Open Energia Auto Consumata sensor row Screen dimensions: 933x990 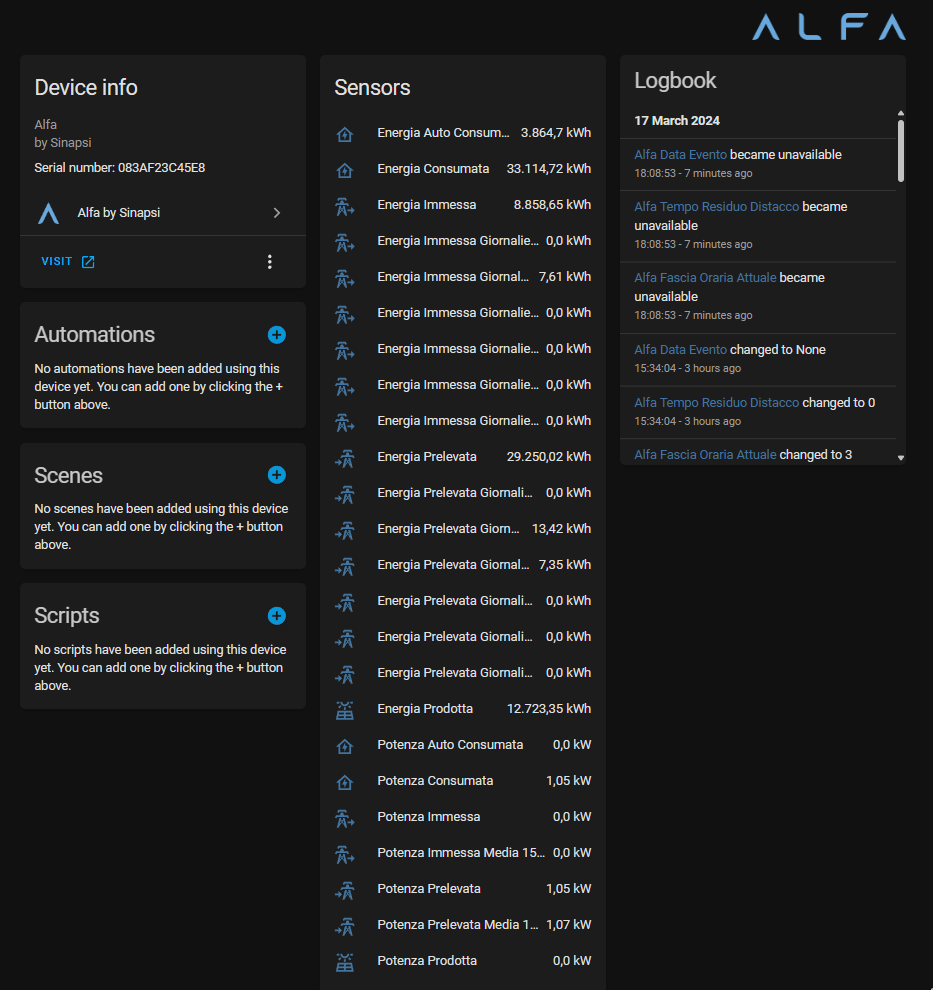(463, 133)
